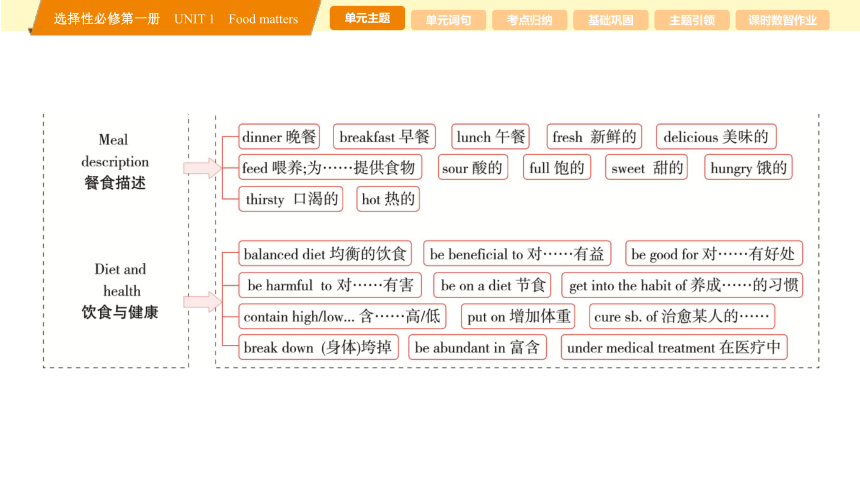This screenshot has height=484, width=860.
Task: Click the hot 热的 word box
Action: click(x=388, y=199)
